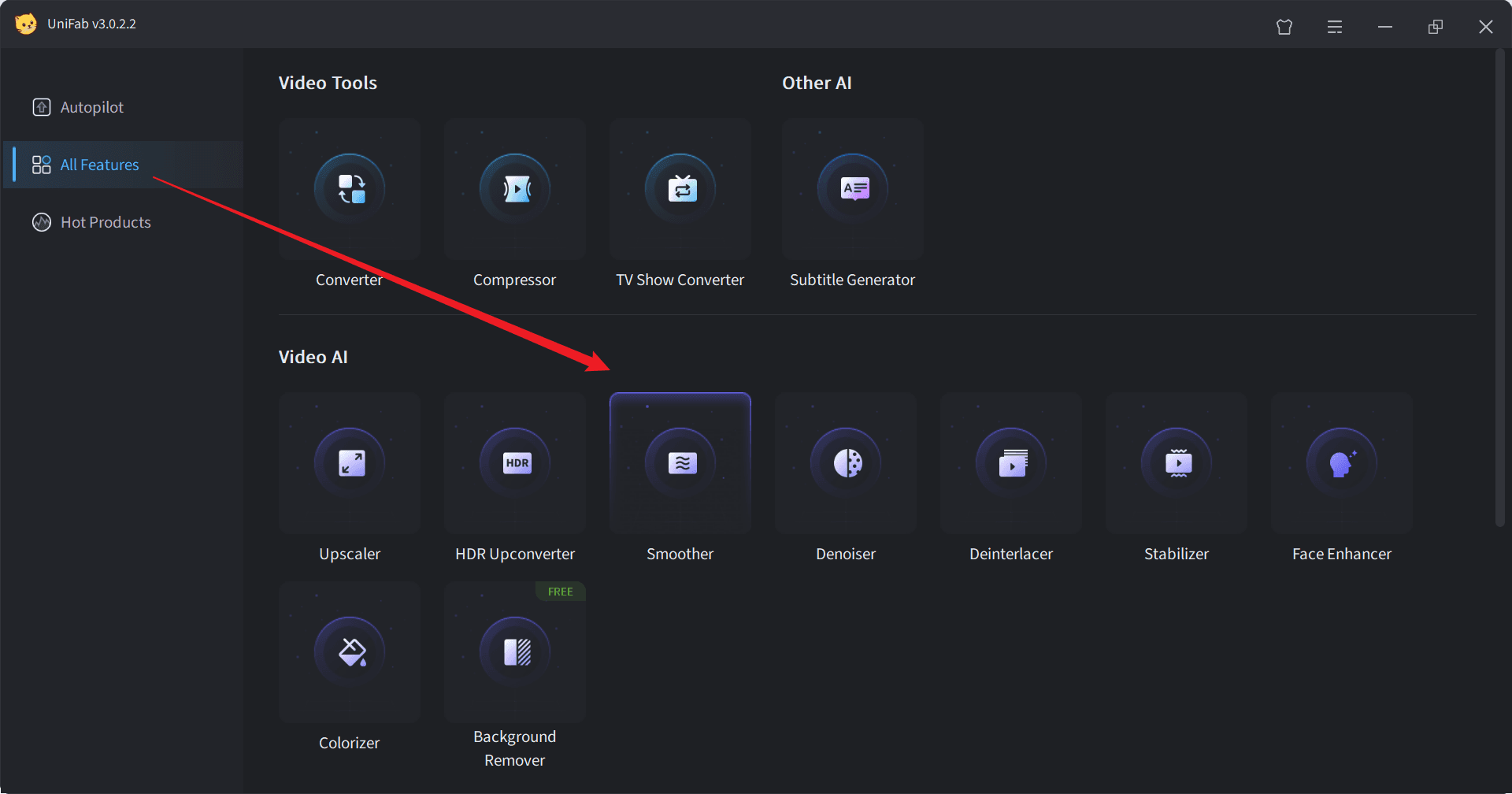Screen dimensions: 1512x794
Task: Click the skin/theme shirt icon
Action: 1284,27
